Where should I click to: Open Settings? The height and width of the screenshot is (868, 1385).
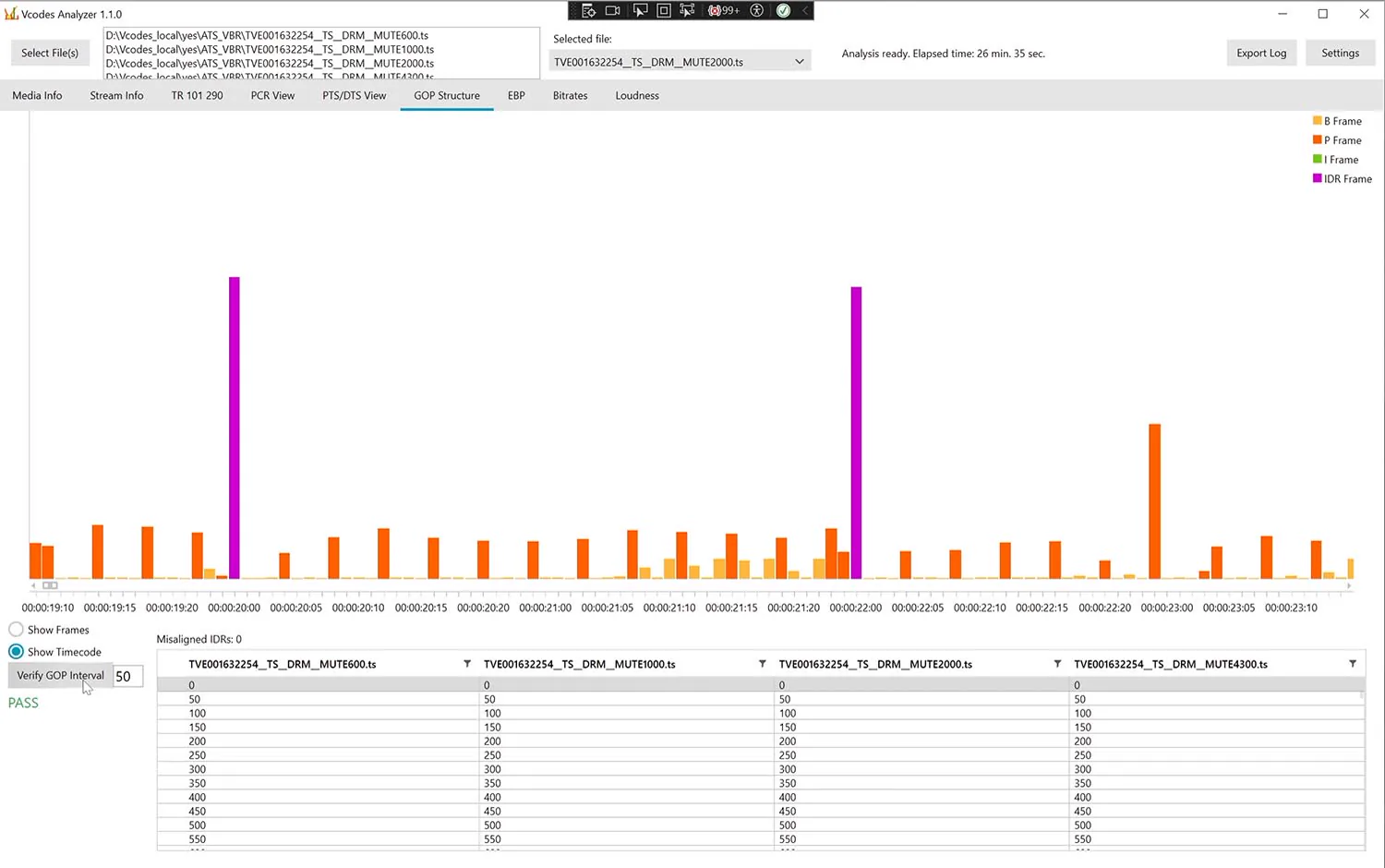(1340, 53)
